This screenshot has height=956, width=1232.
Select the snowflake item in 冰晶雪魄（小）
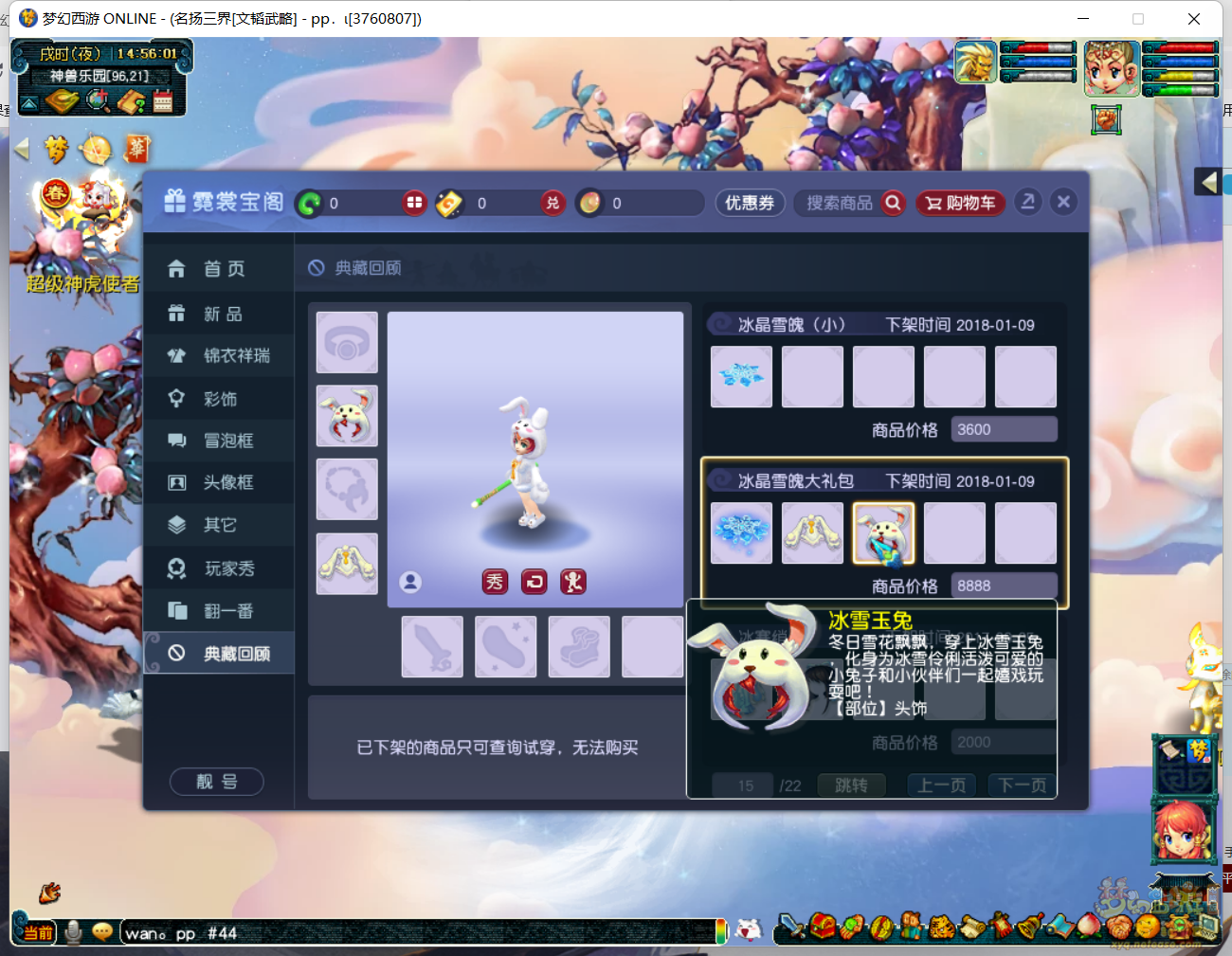[741, 376]
